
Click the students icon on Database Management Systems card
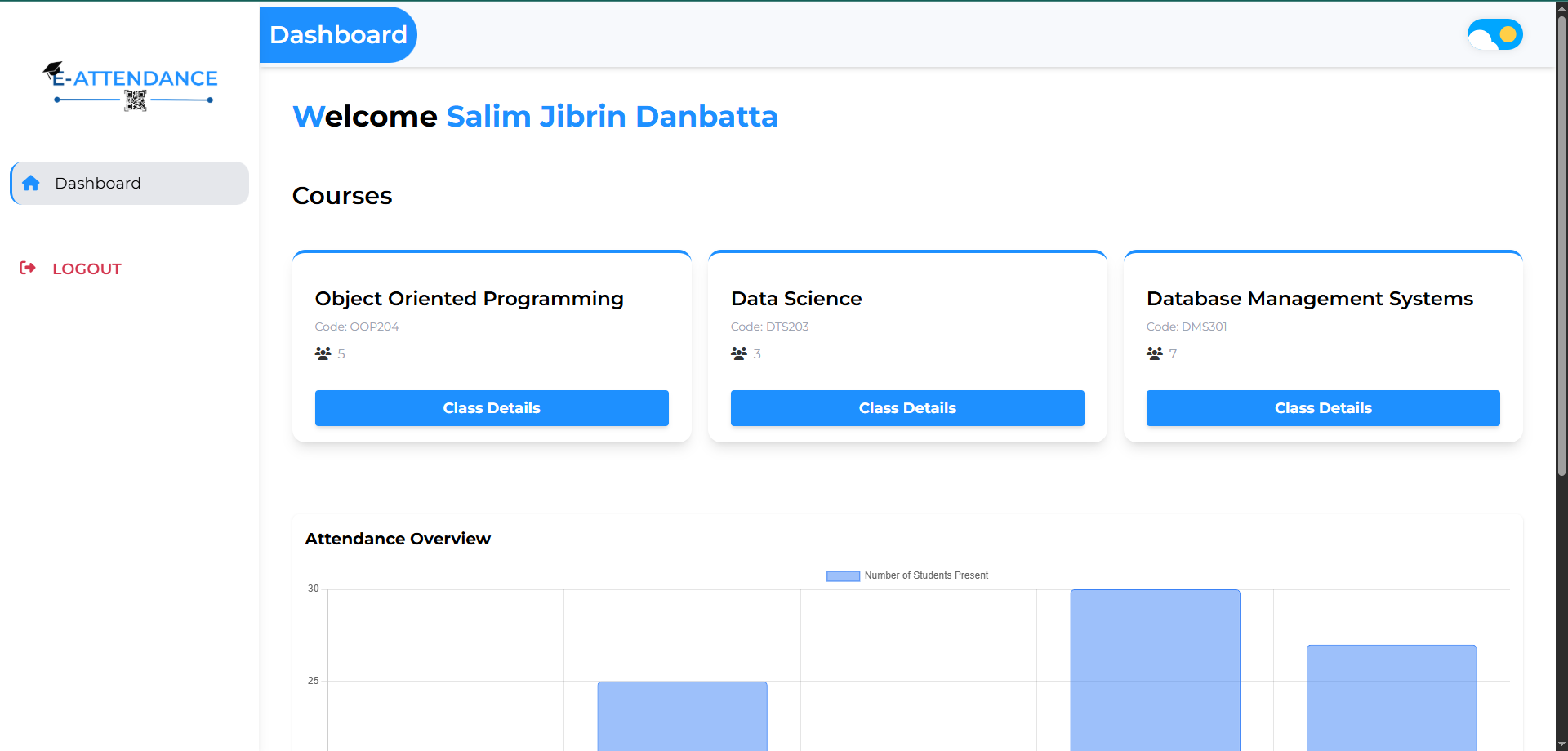[x=1155, y=353]
